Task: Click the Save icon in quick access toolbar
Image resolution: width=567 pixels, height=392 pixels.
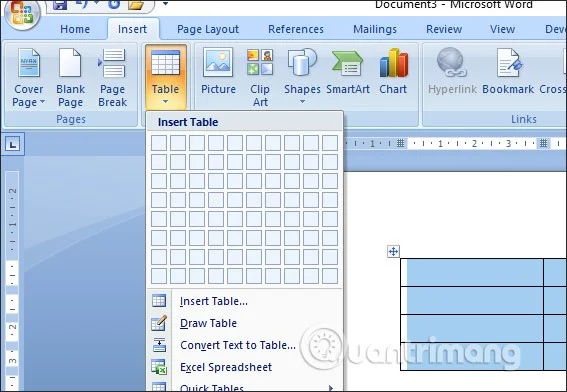Action: 60,4
